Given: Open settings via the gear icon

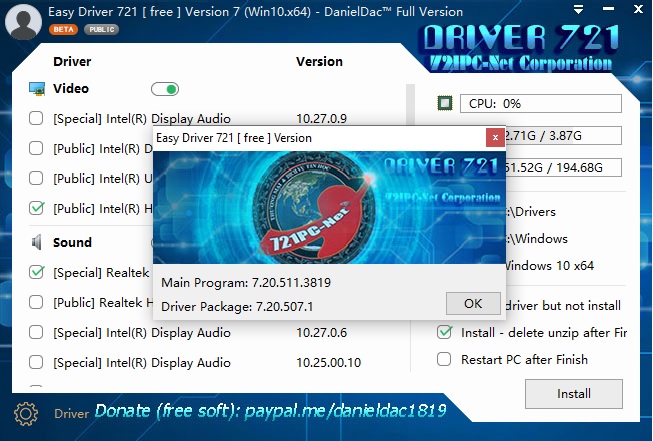Looking at the screenshot, I should coord(26,412).
